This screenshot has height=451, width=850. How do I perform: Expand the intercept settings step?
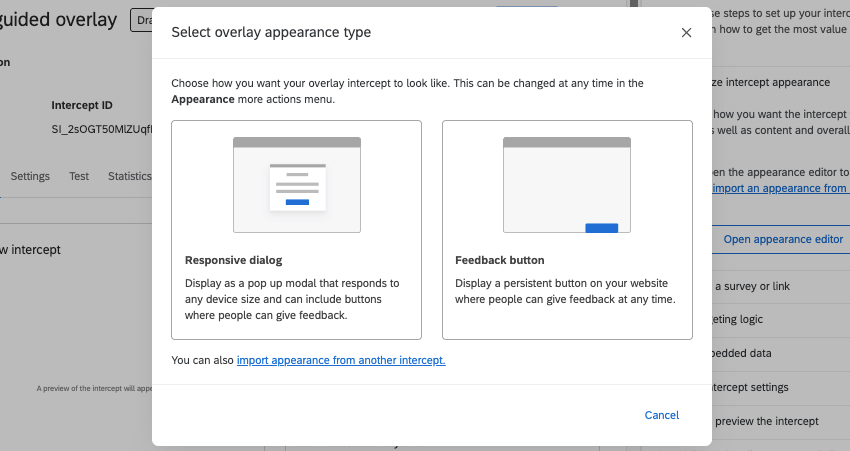tap(749, 387)
